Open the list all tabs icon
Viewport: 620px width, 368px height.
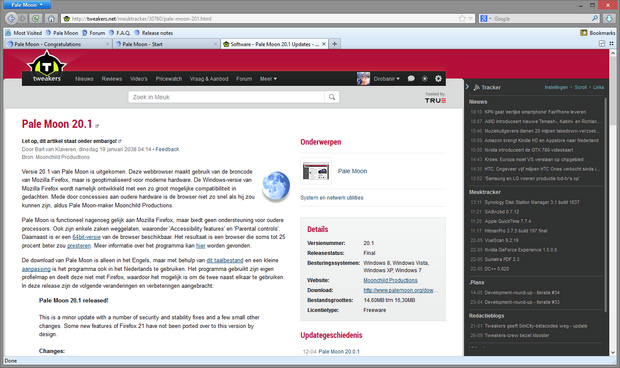click(x=611, y=44)
